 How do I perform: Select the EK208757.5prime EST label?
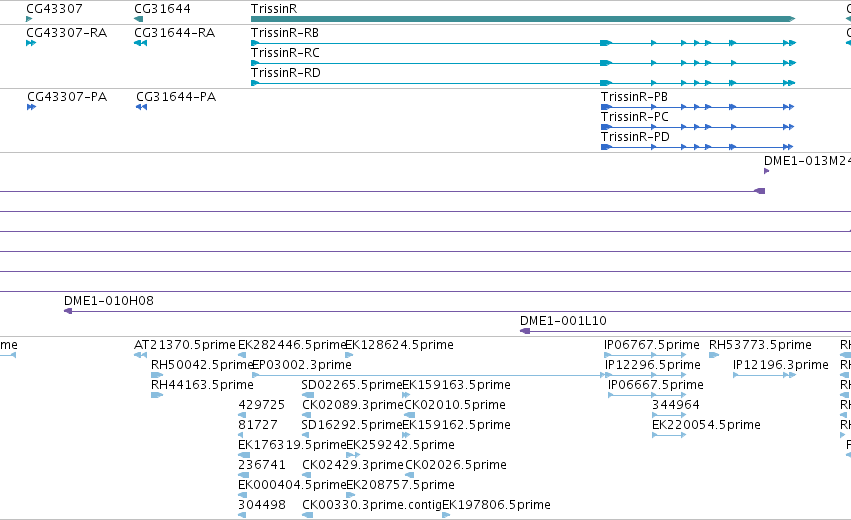401,486
